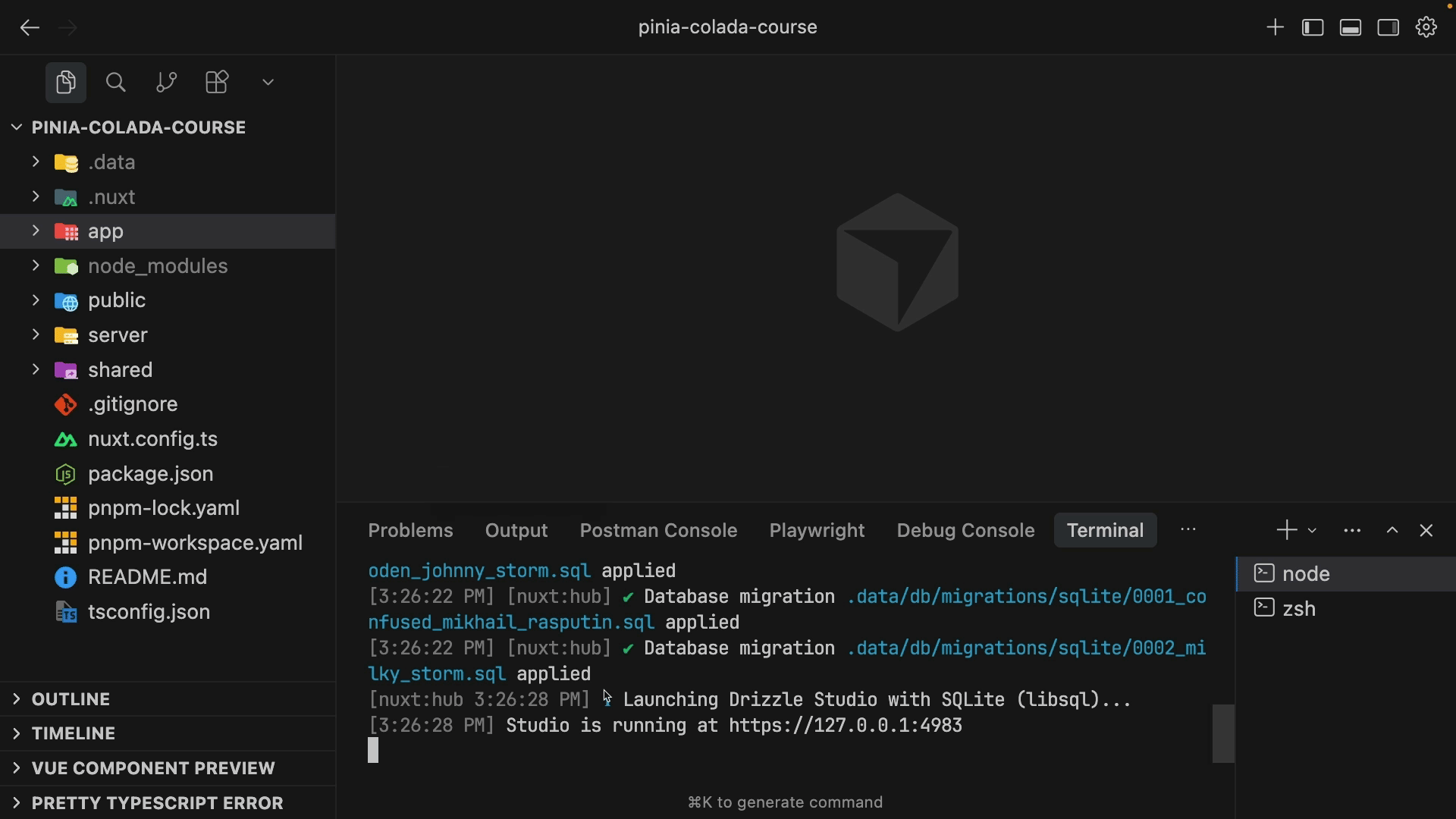The height and width of the screenshot is (819, 1456).
Task: Open package.json file
Action: [x=168, y=474]
